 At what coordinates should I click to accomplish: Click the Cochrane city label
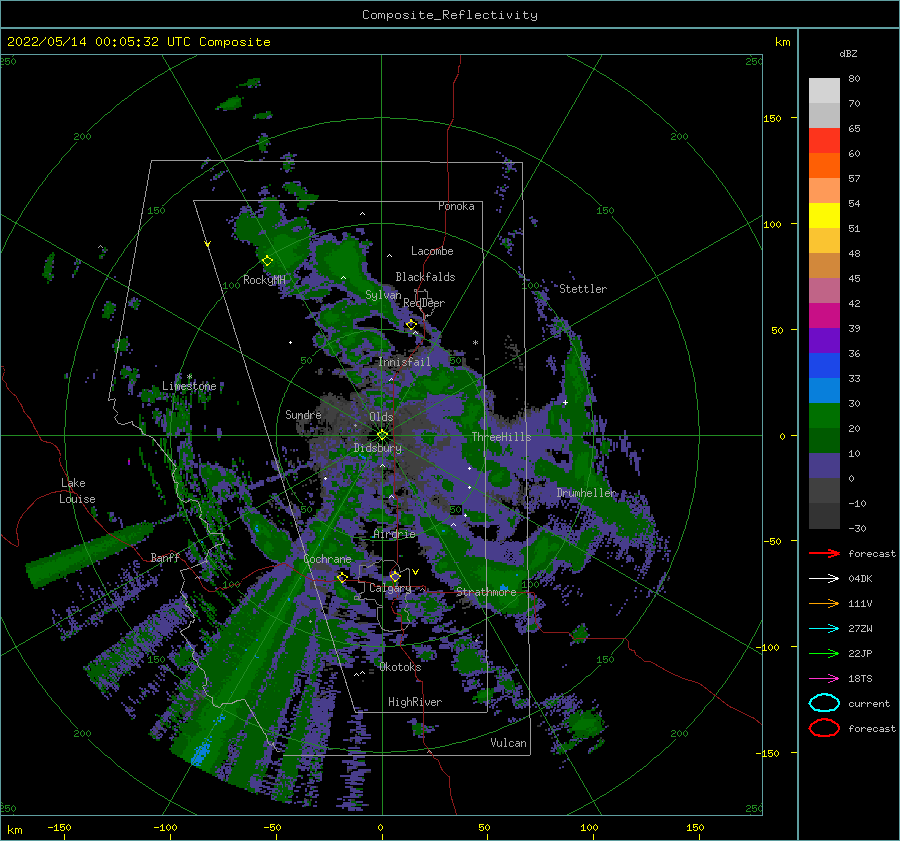[327, 559]
